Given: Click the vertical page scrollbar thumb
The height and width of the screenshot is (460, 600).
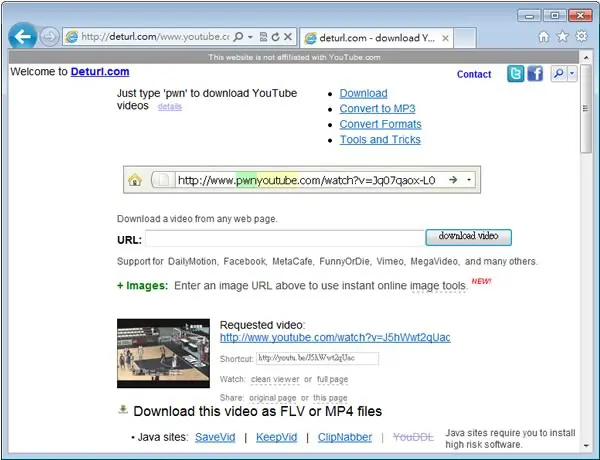Looking at the screenshot, I should click(x=585, y=109).
